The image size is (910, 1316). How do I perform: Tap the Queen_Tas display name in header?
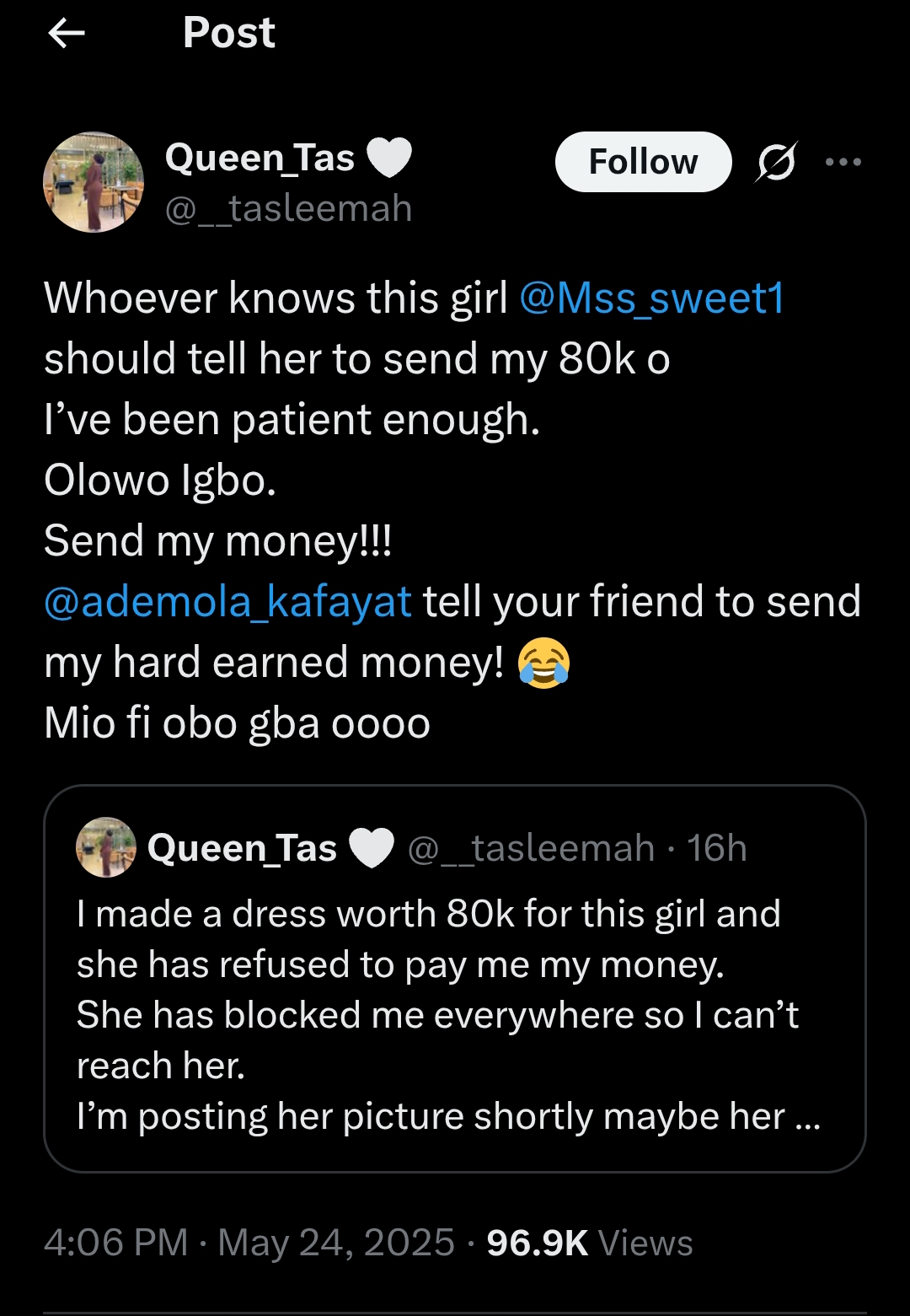(260, 158)
